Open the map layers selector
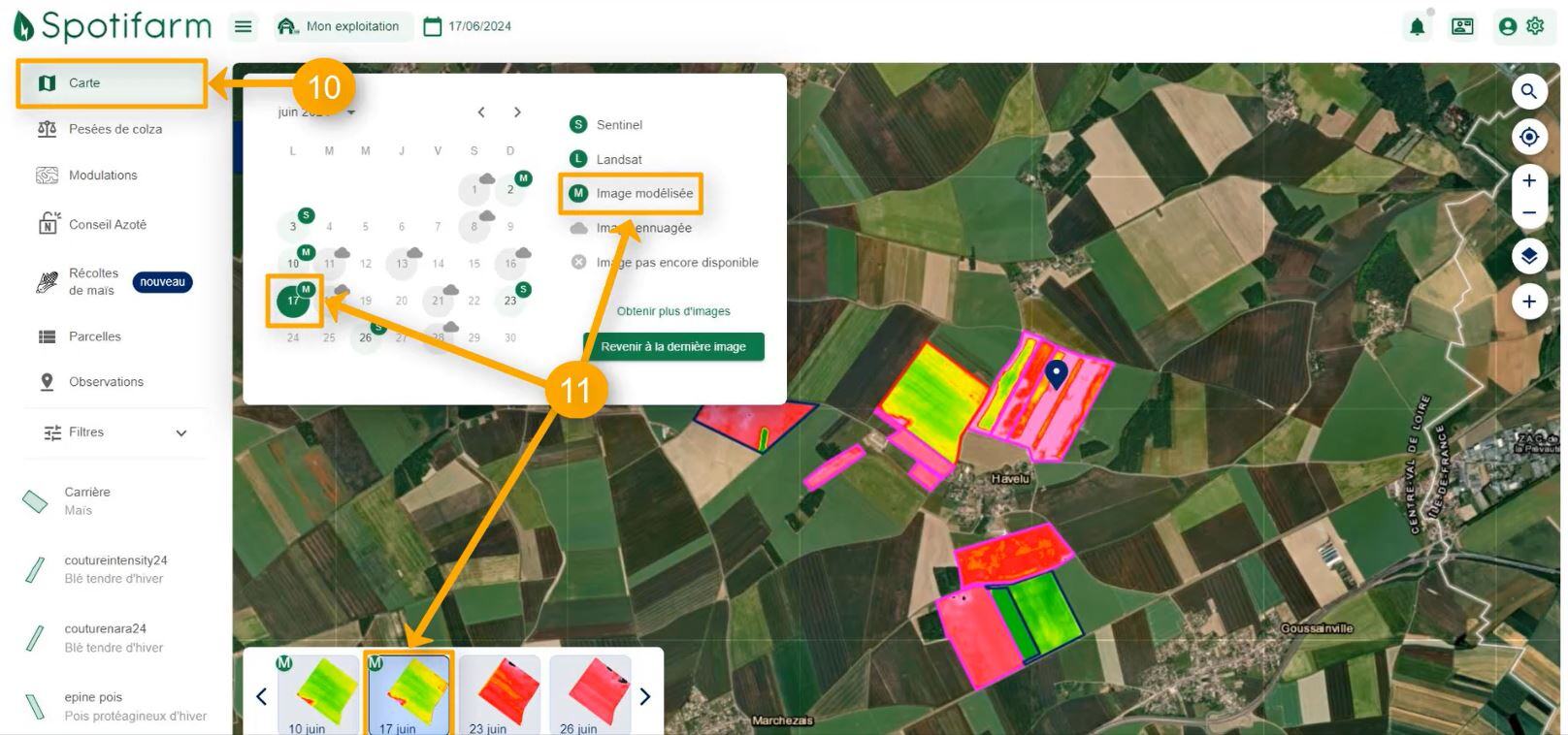This screenshot has height=735, width=1568. pyautogui.click(x=1528, y=256)
